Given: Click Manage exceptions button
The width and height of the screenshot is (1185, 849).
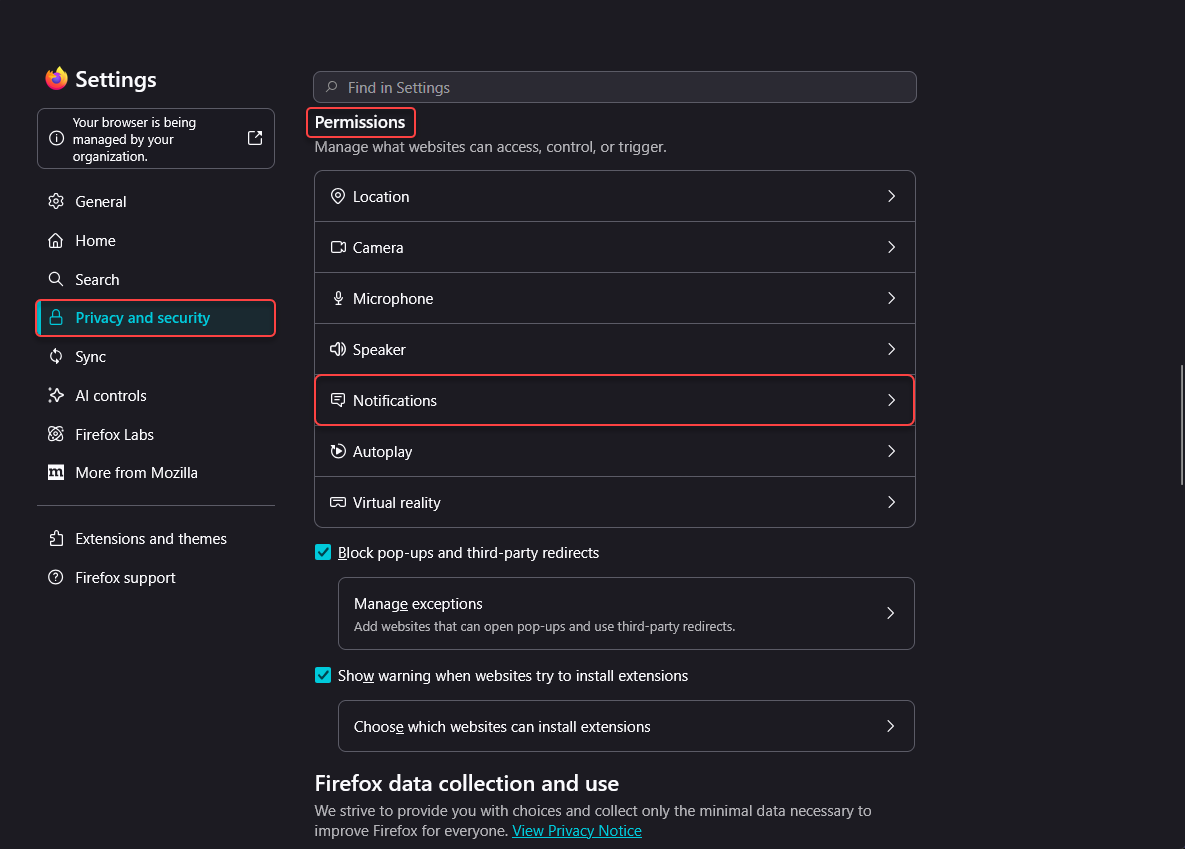Looking at the screenshot, I should (626, 613).
